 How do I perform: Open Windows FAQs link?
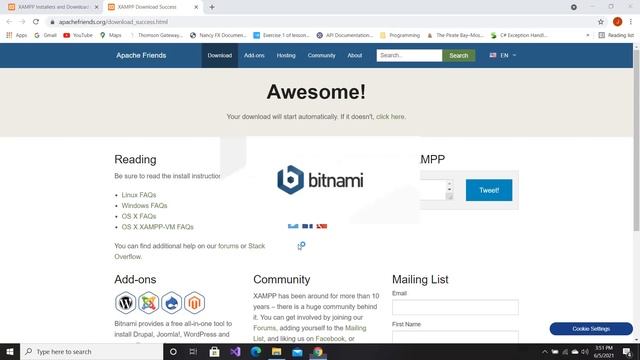[x=144, y=205]
